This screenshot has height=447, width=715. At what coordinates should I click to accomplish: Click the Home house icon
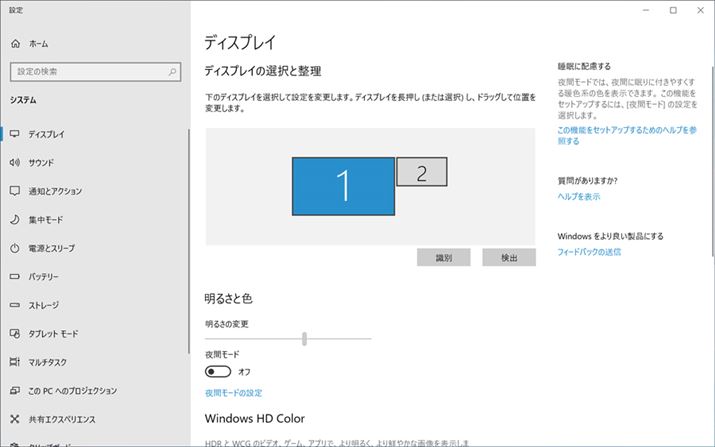point(15,43)
